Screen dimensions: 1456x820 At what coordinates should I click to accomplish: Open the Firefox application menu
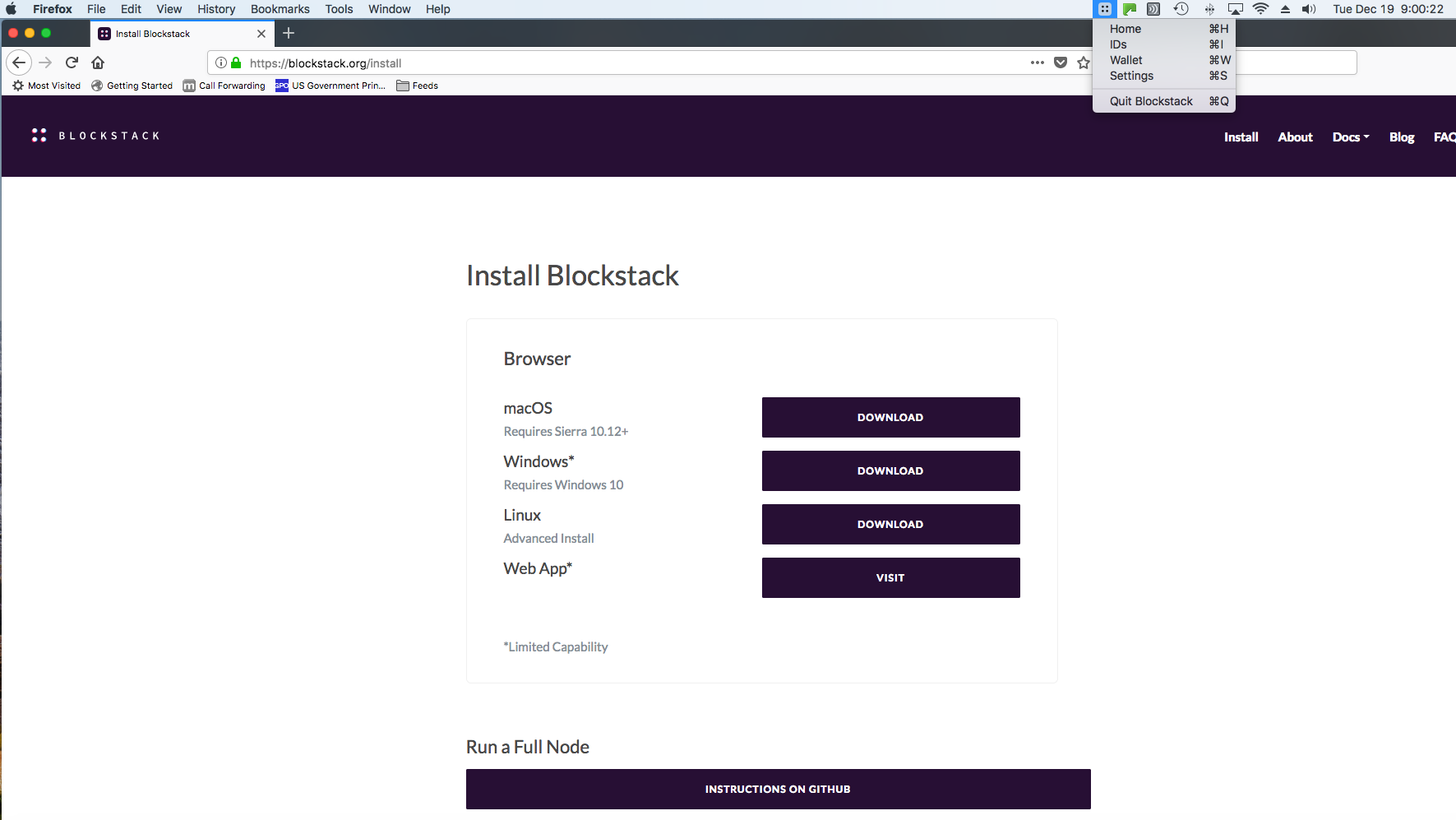(x=53, y=9)
